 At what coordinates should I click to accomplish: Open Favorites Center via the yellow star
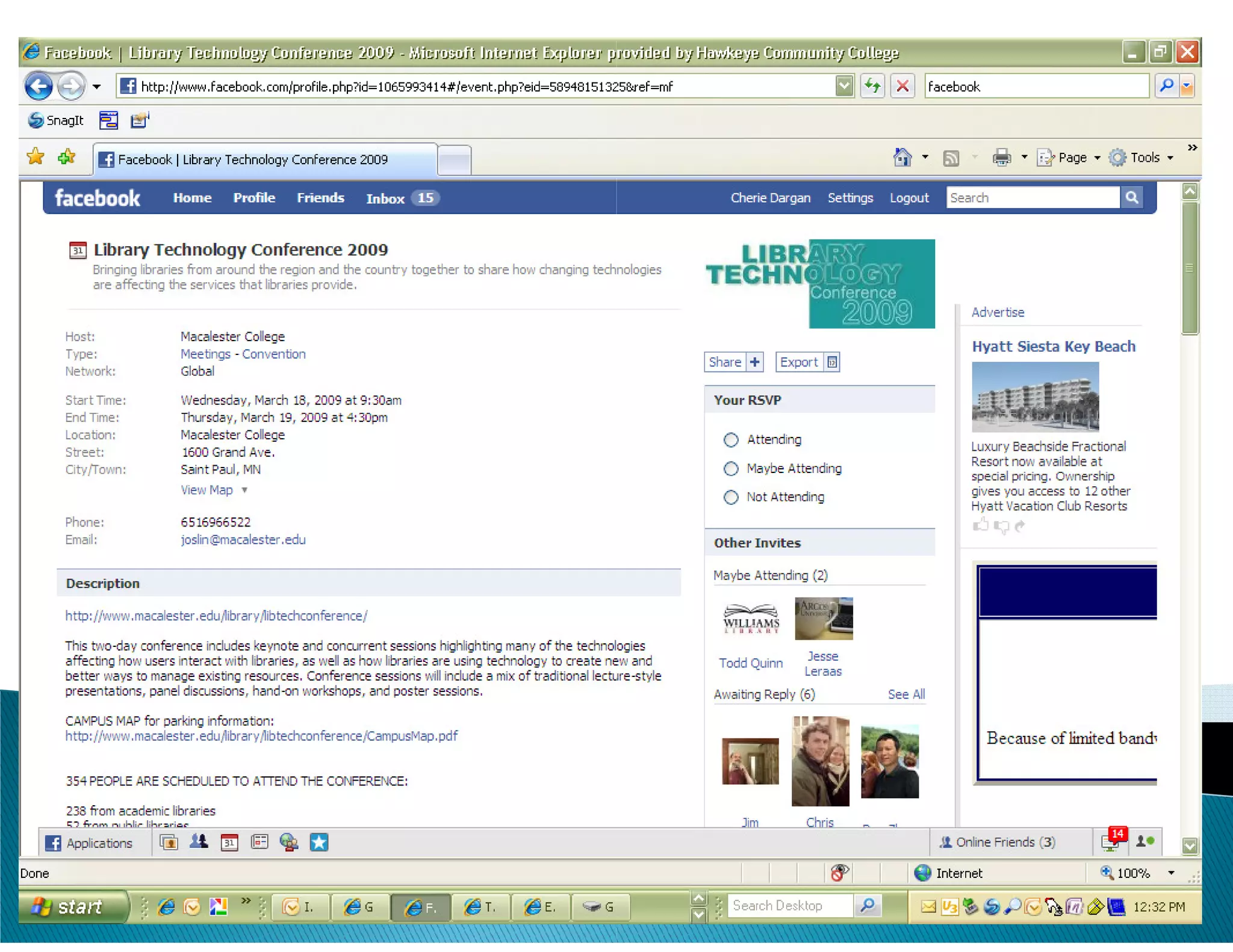pyautogui.click(x=36, y=157)
